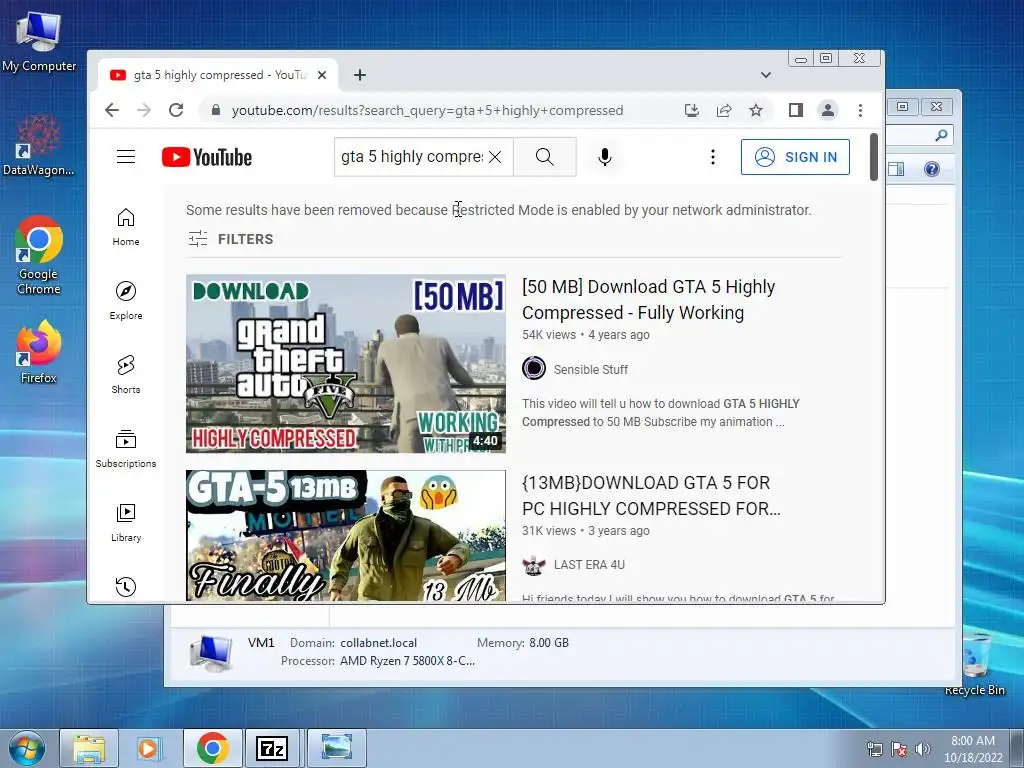Screen dimensions: 1024x768
Task: Open Chrome three-dot menu
Action: [x=860, y=110]
